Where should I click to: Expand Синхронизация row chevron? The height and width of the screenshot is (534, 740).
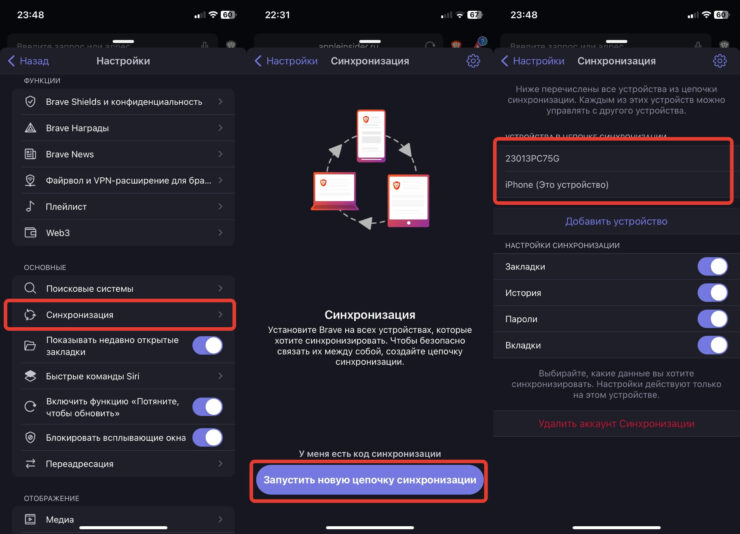coord(220,315)
